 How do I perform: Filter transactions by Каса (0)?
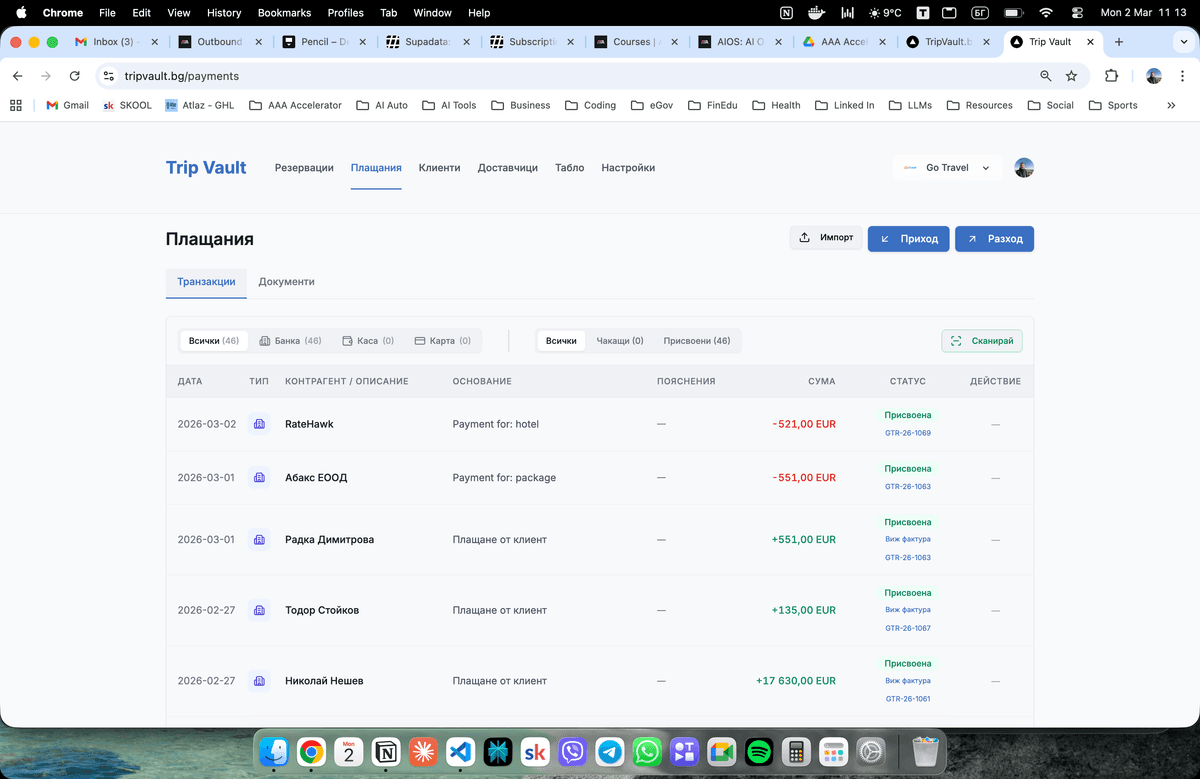click(368, 341)
